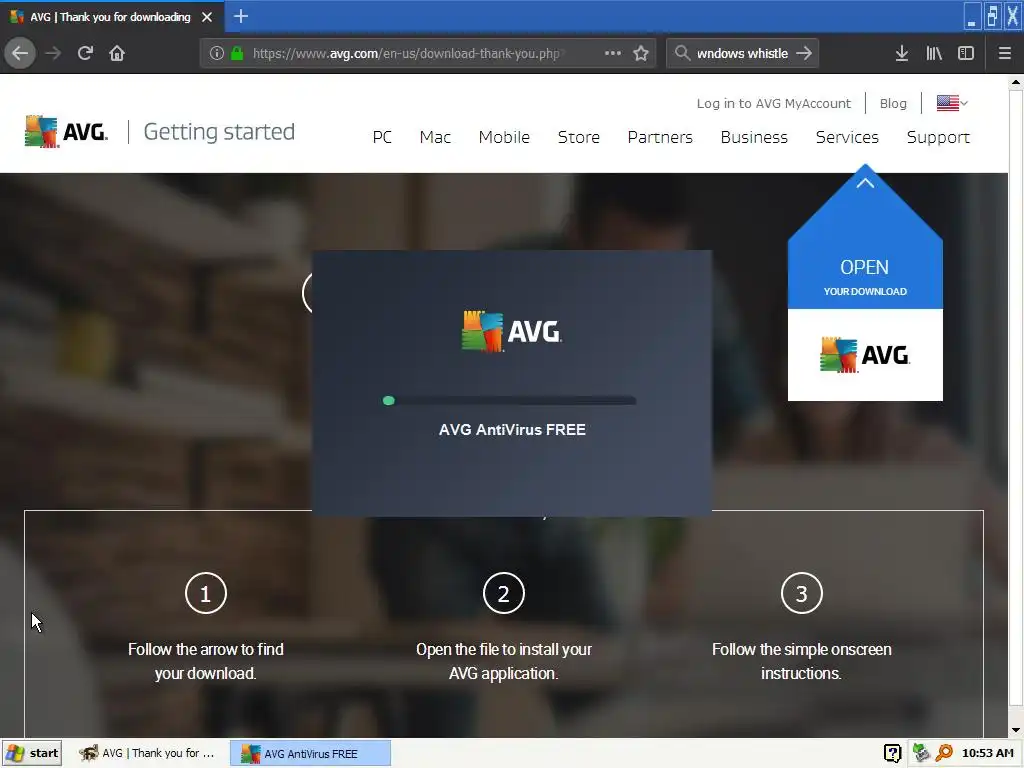Select the AVG Thank you for downloading tab
Viewport: 1024px width, 768px height.
click(x=111, y=17)
